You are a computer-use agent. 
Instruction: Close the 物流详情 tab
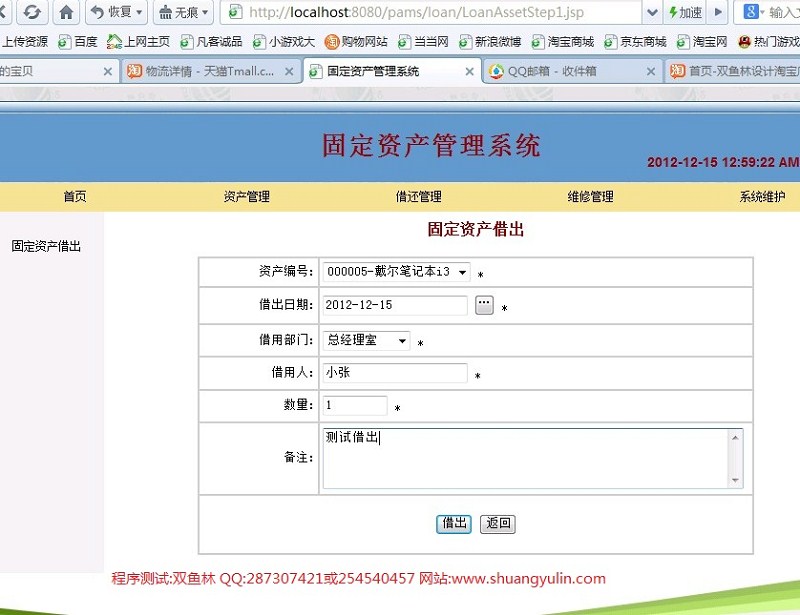coord(289,72)
